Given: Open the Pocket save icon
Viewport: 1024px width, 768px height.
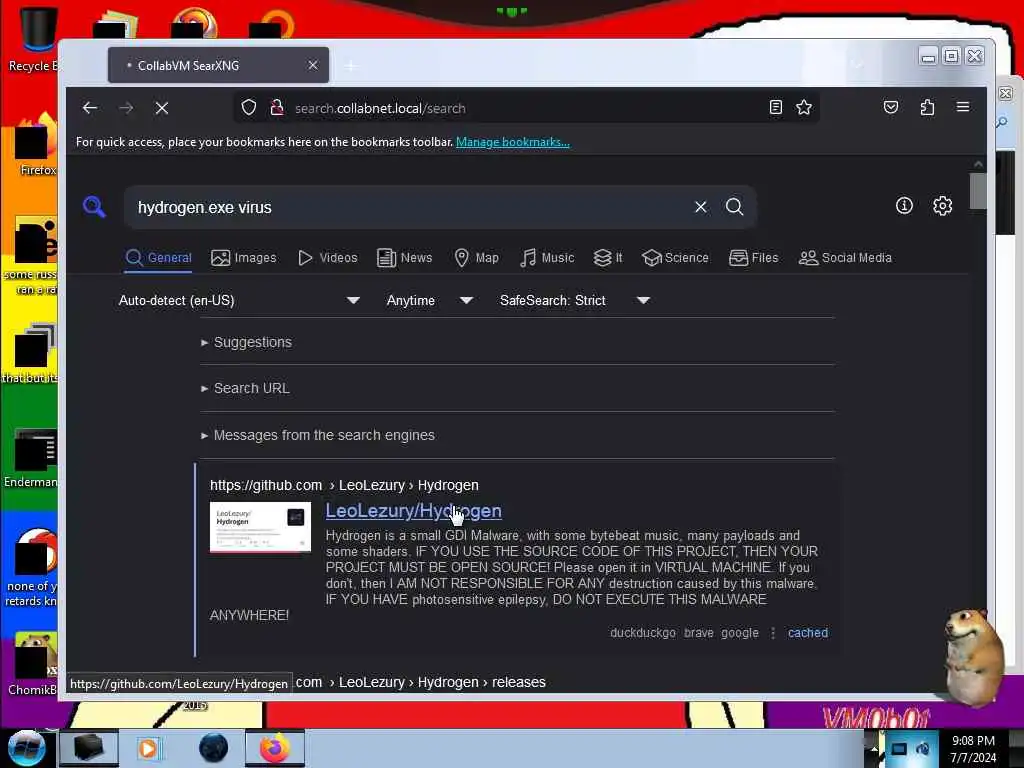Looking at the screenshot, I should (891, 107).
